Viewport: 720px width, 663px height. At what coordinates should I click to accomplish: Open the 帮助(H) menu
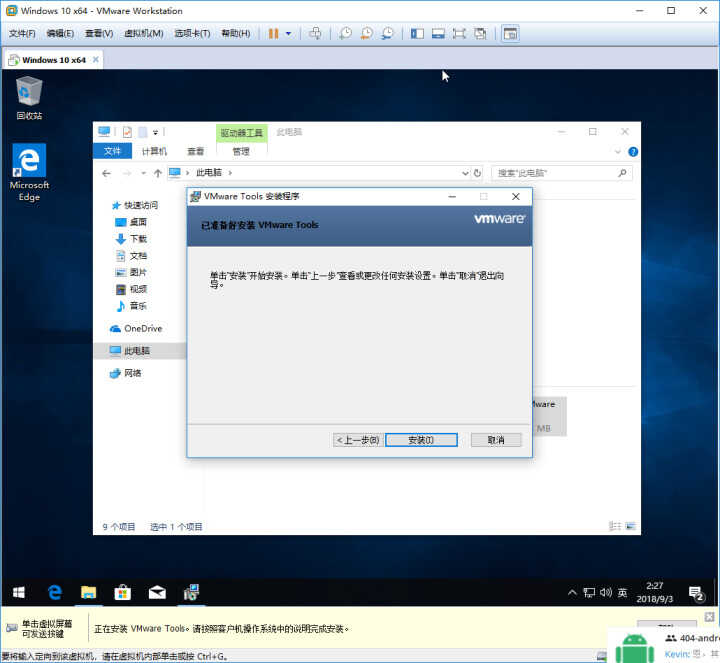[236, 34]
